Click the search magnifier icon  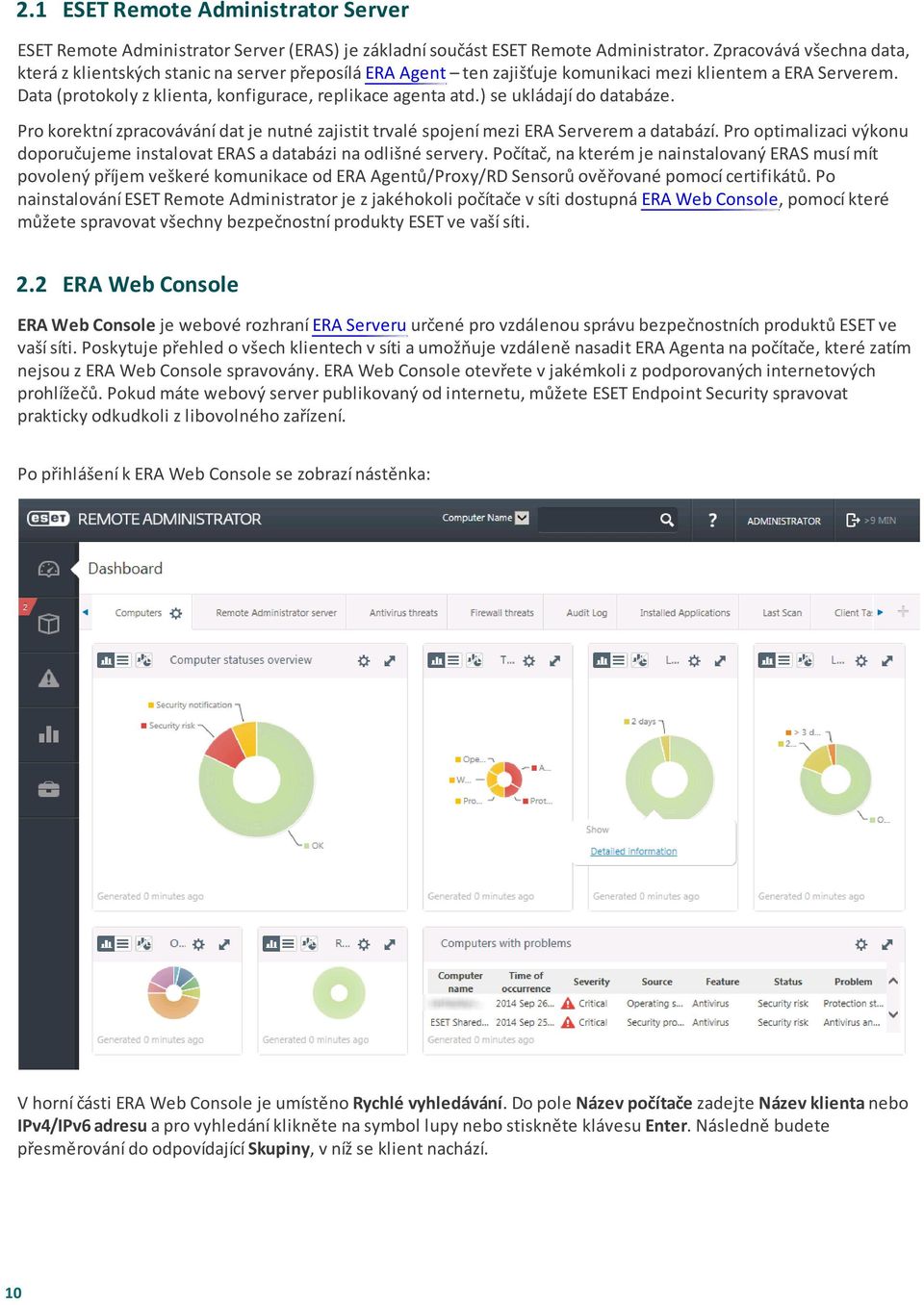[x=666, y=520]
